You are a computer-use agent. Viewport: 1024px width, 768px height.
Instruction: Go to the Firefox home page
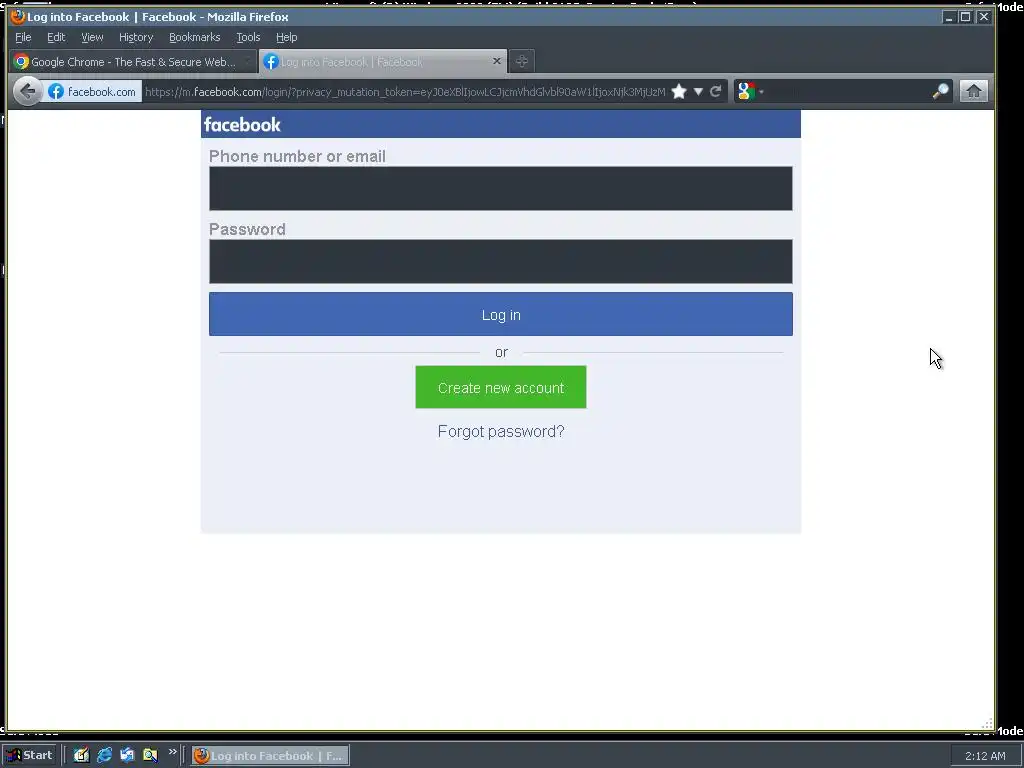(x=974, y=91)
